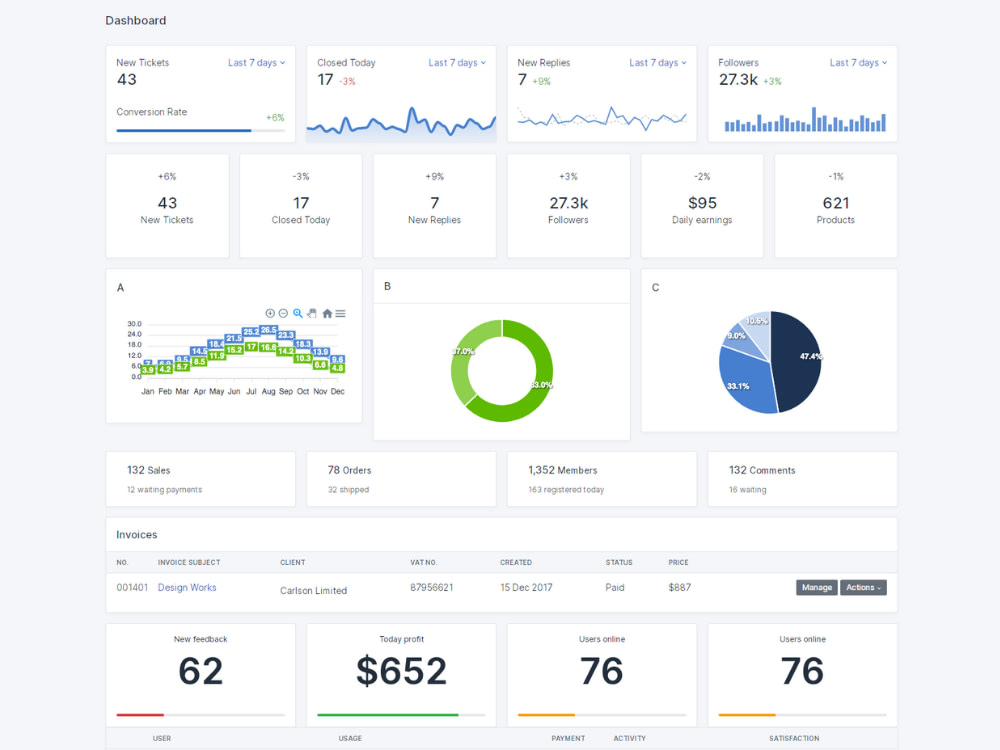Click the '12 waiting payments' text
1000x750 pixels.
(165, 490)
